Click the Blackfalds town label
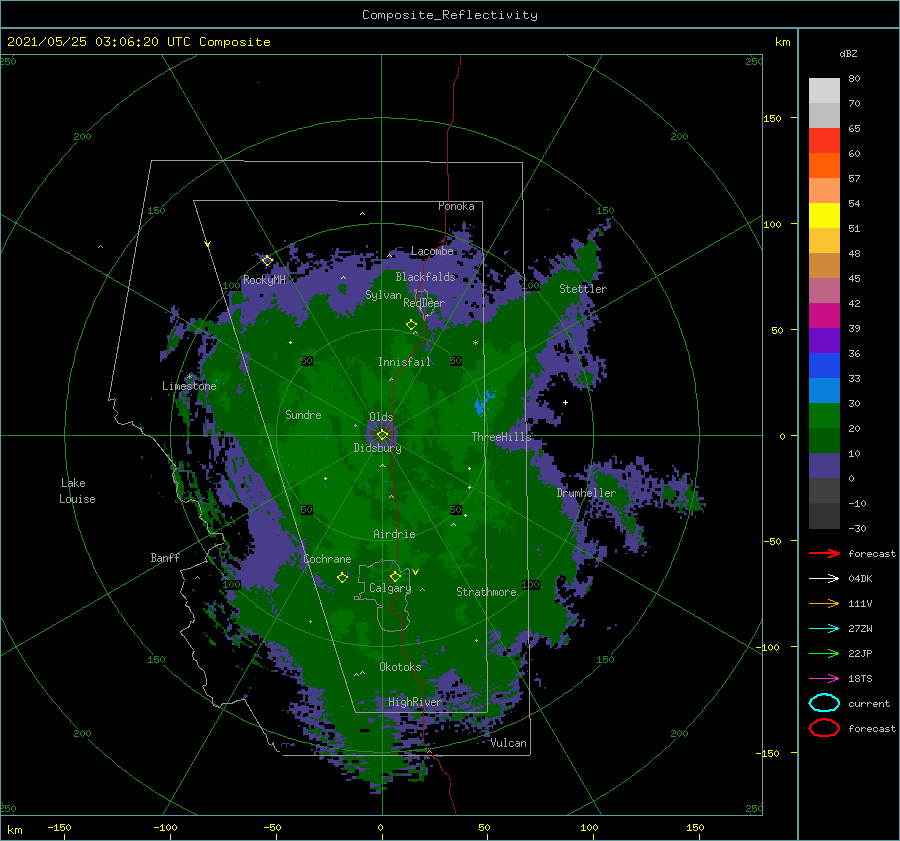The image size is (900, 841). point(425,277)
